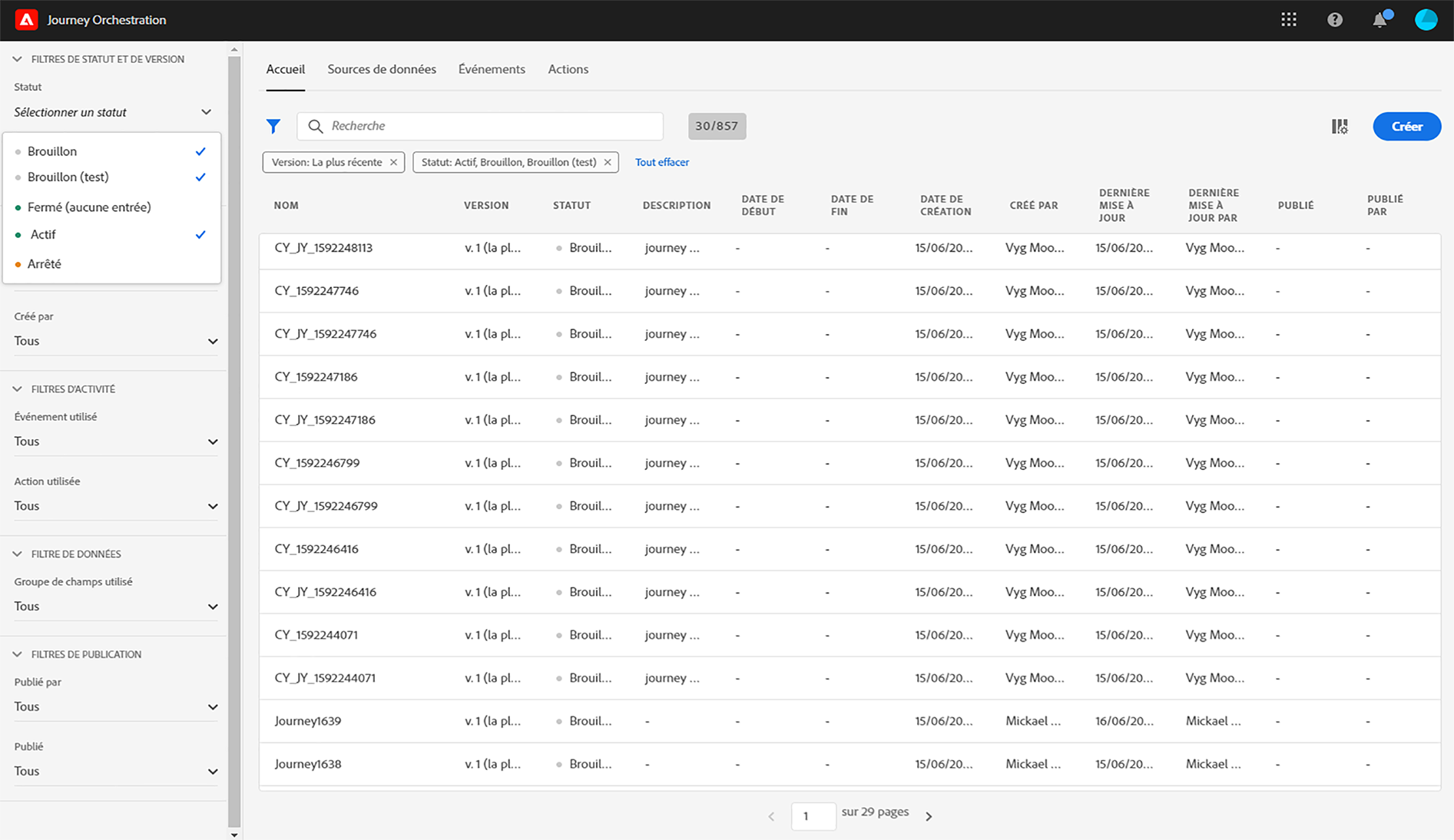Open the 'Publié par' dropdown

[x=116, y=706]
